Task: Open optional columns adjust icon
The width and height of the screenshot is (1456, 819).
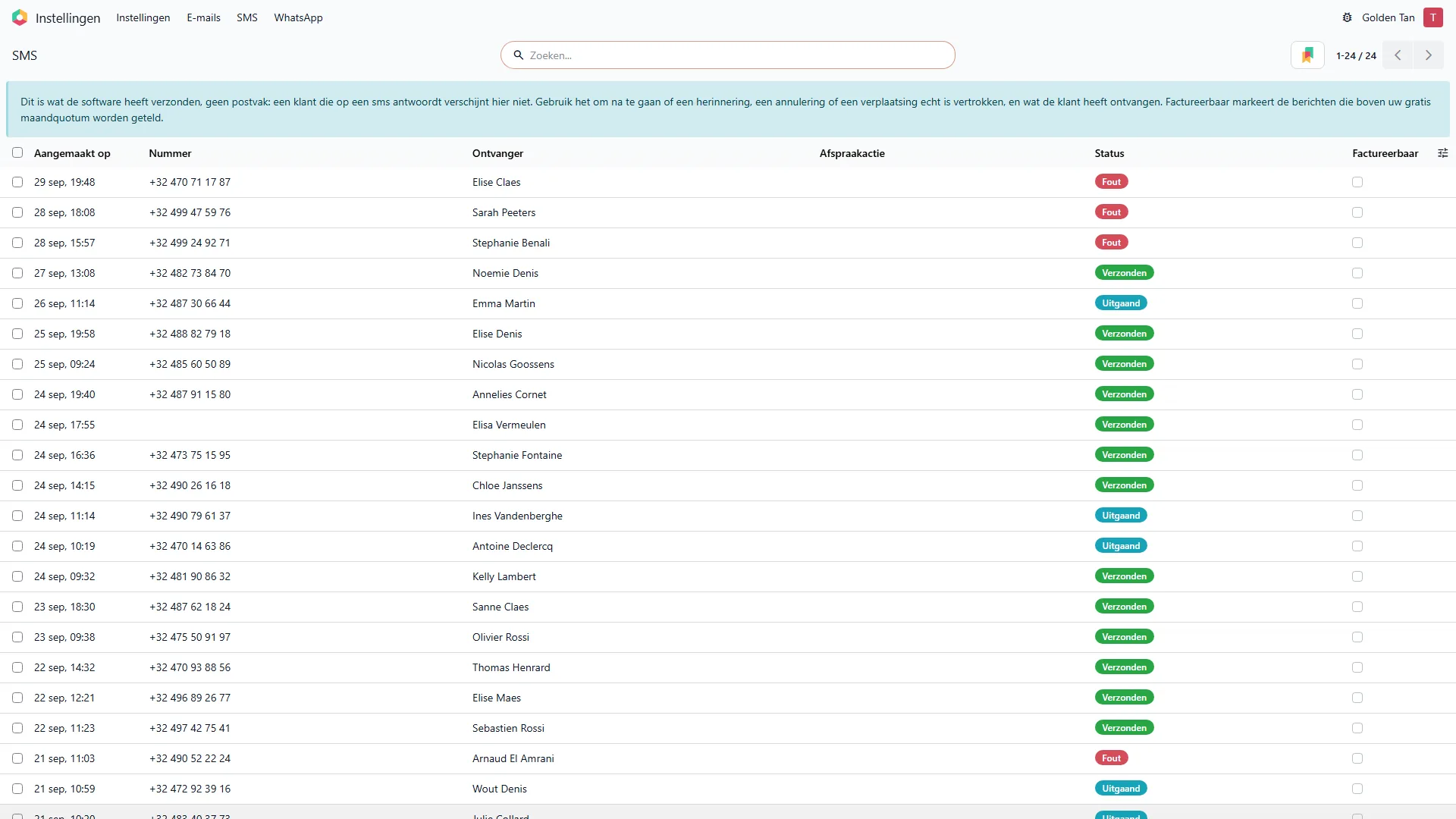Action: [1442, 153]
